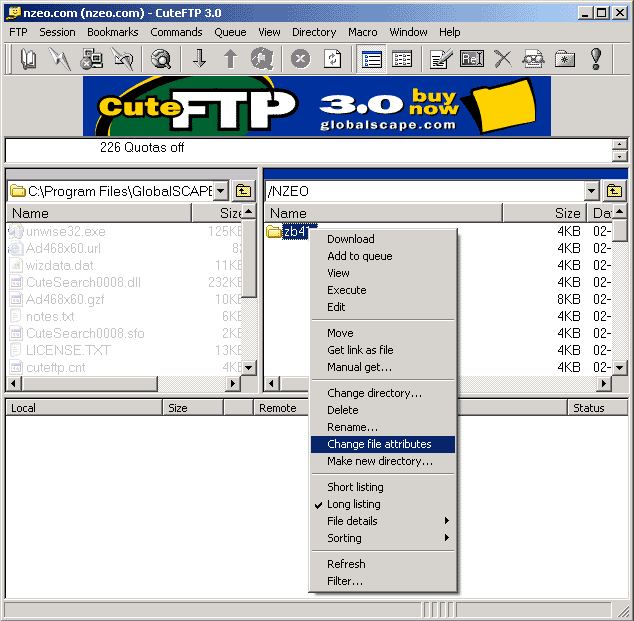
Task: Click the CuteFTP 3.0 buy now banner
Action: point(316,106)
